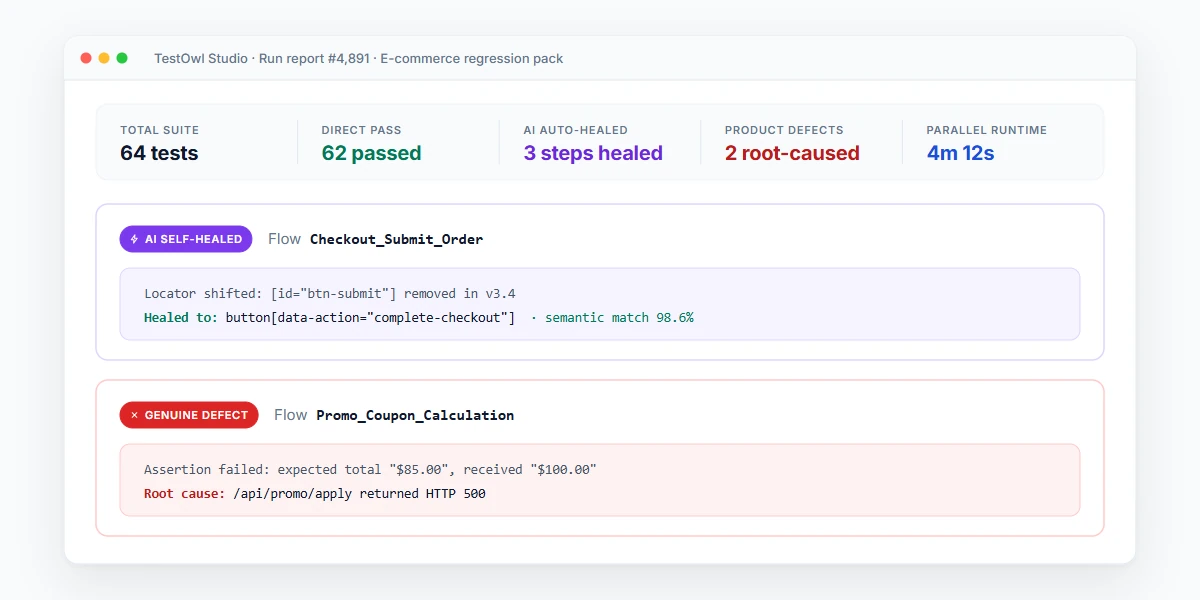
Task: Select the button[data-action="complete-checkout"] selector text
Action: point(370,318)
